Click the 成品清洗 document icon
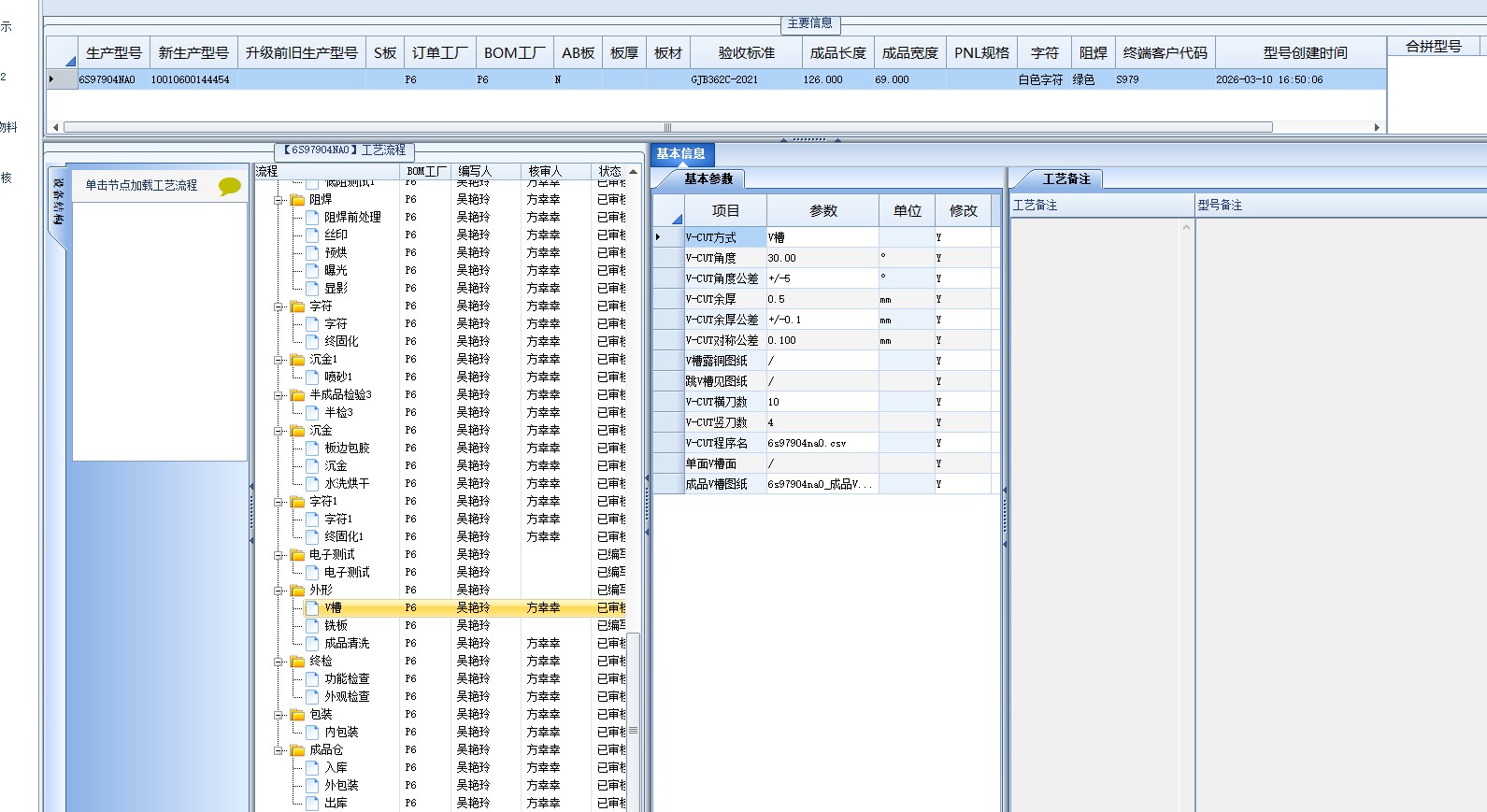The image size is (1487, 812). click(x=313, y=644)
